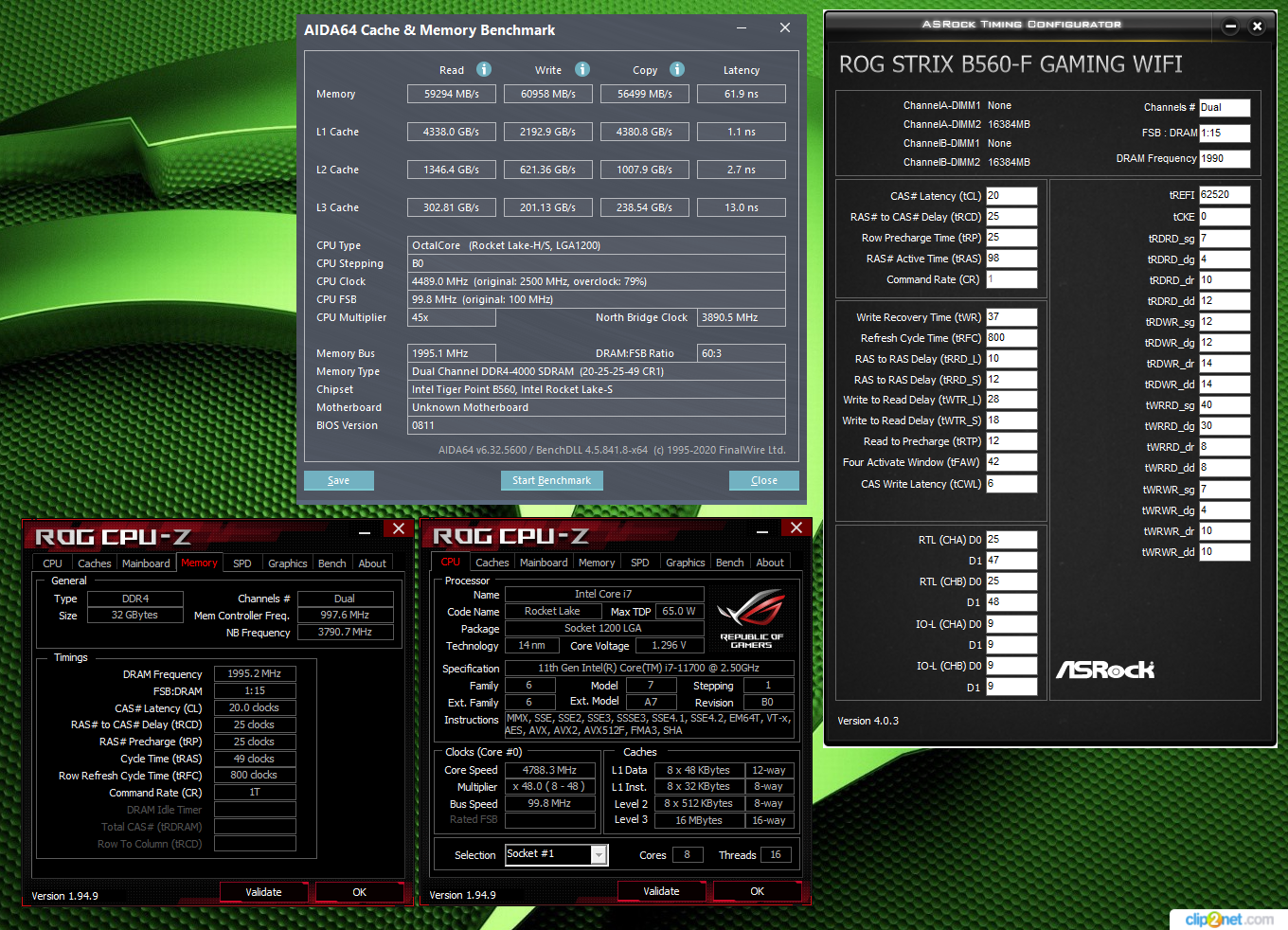The height and width of the screenshot is (930, 1288).
Task: Click the info icon beside the Write column
Action: [x=582, y=69]
